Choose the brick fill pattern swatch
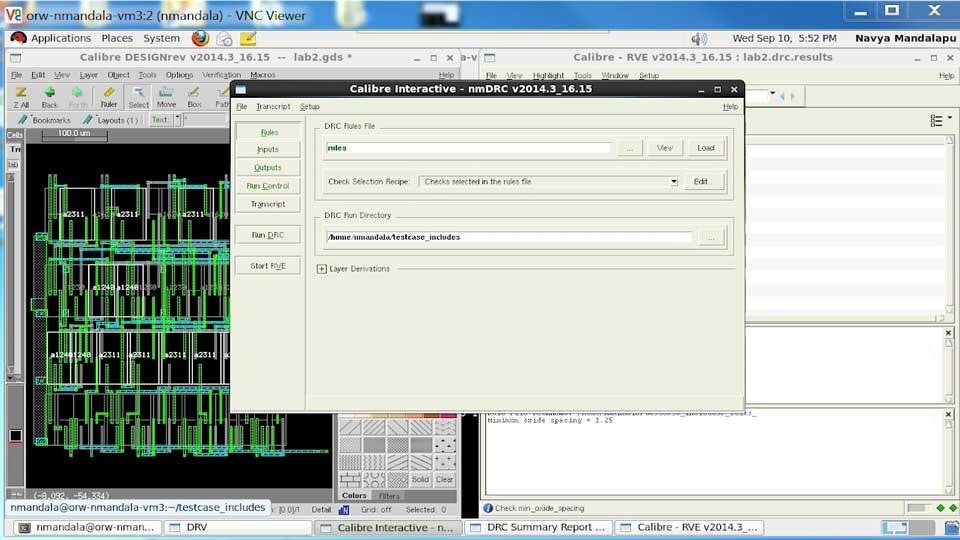Screen dimensions: 960x540 tap(350, 479)
